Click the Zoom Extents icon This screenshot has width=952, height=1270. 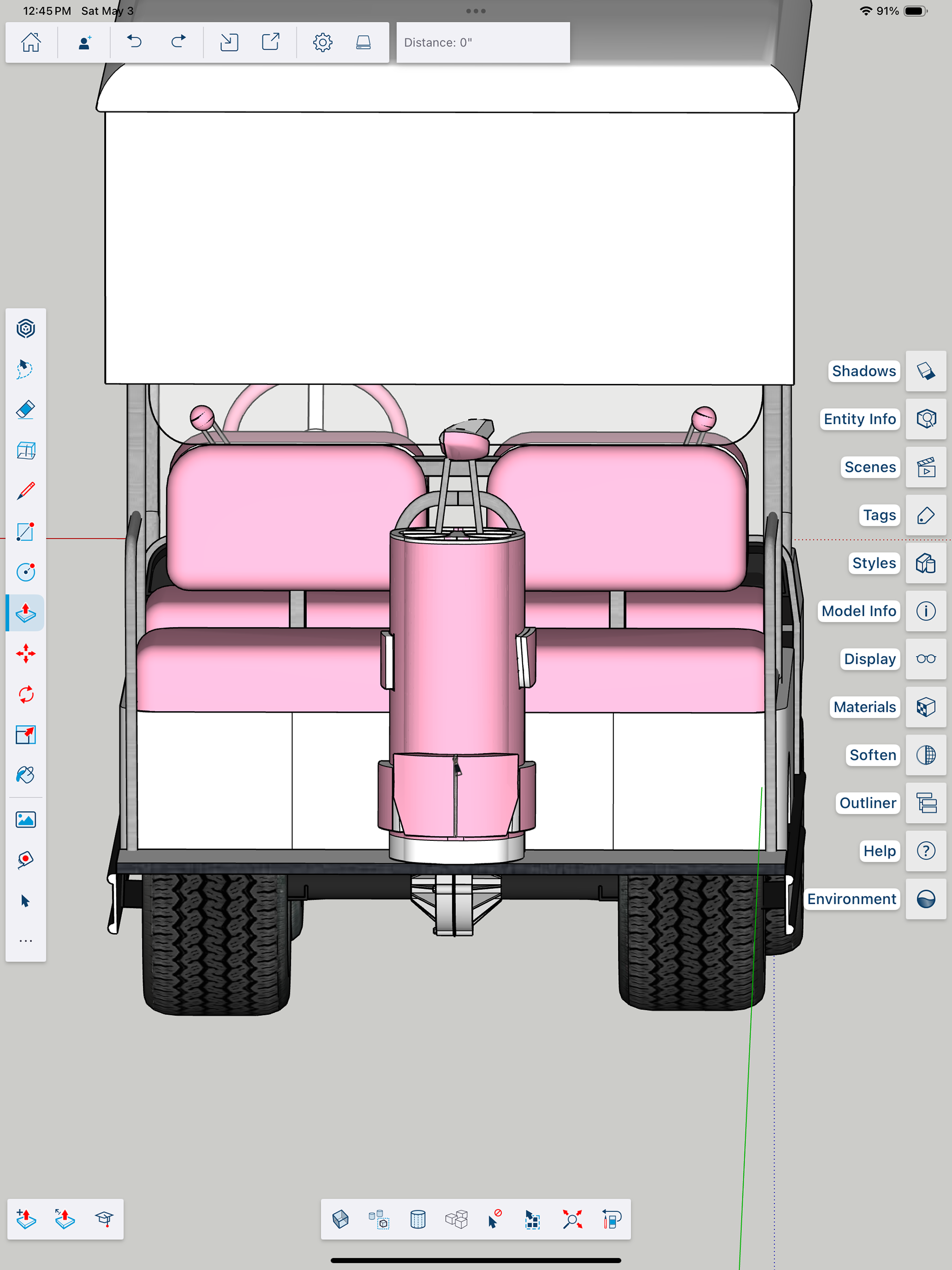(x=572, y=1219)
